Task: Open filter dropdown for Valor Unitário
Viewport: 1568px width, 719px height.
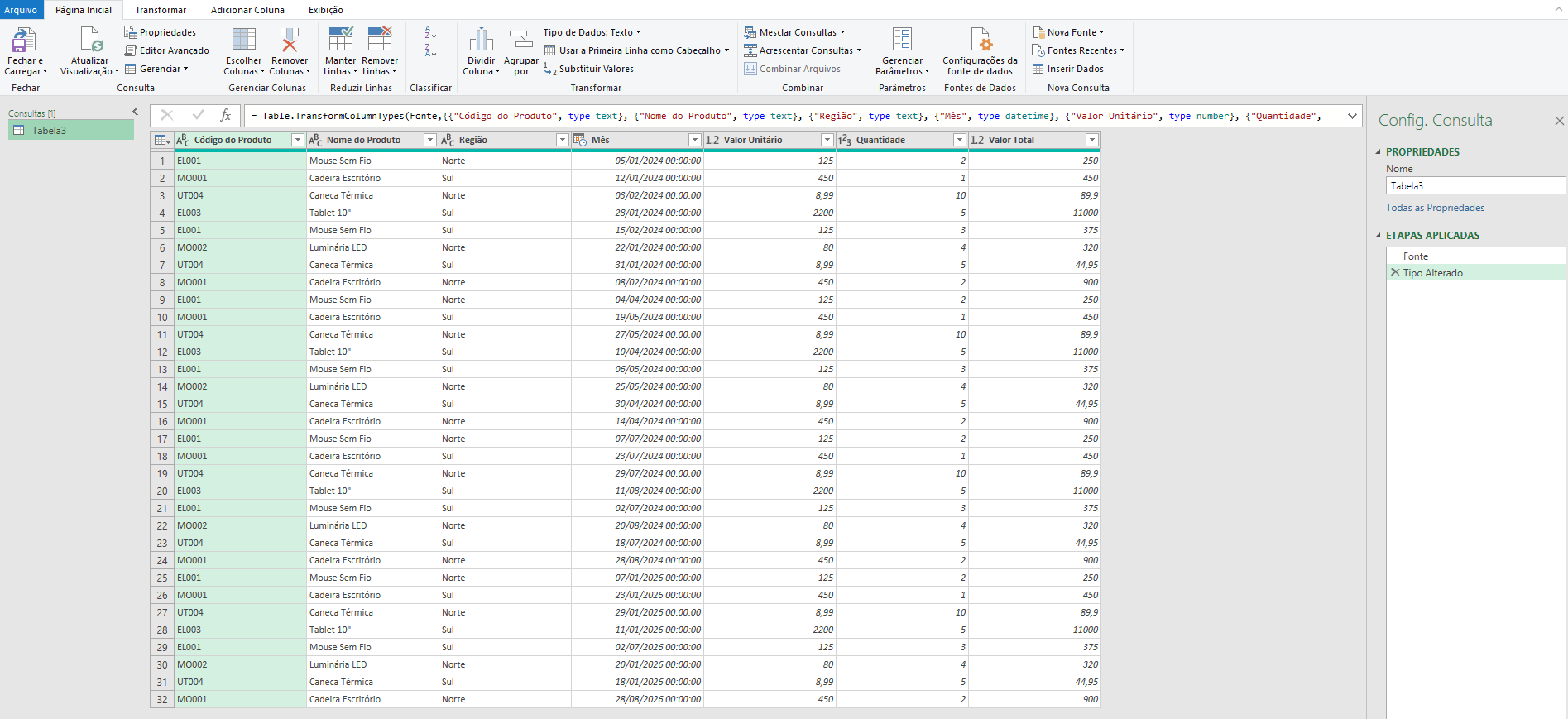Action: click(827, 140)
